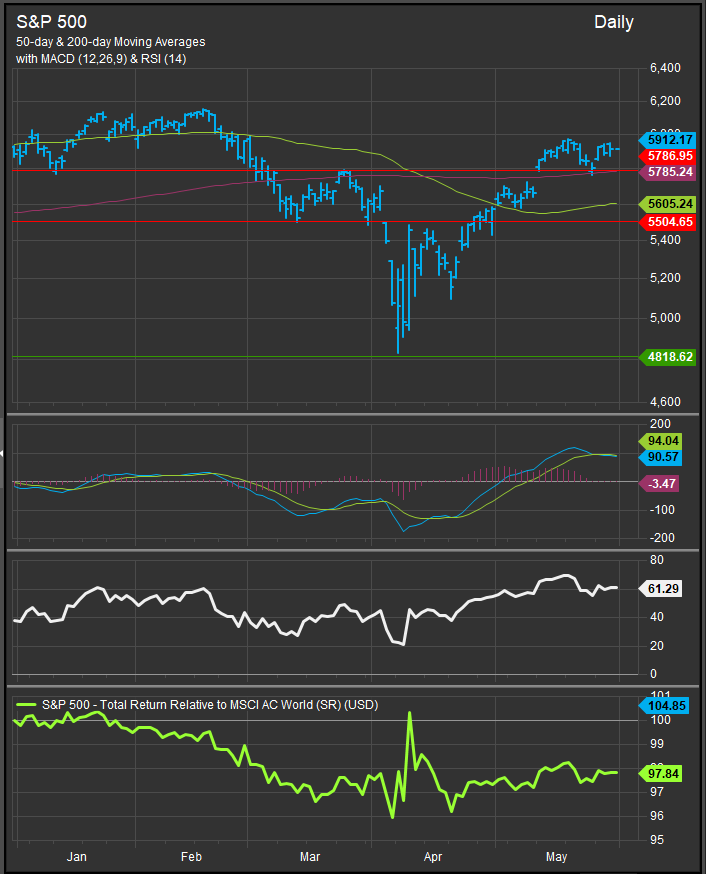Click the 104.85 relative return tag
The image size is (706, 874).
tap(664, 706)
